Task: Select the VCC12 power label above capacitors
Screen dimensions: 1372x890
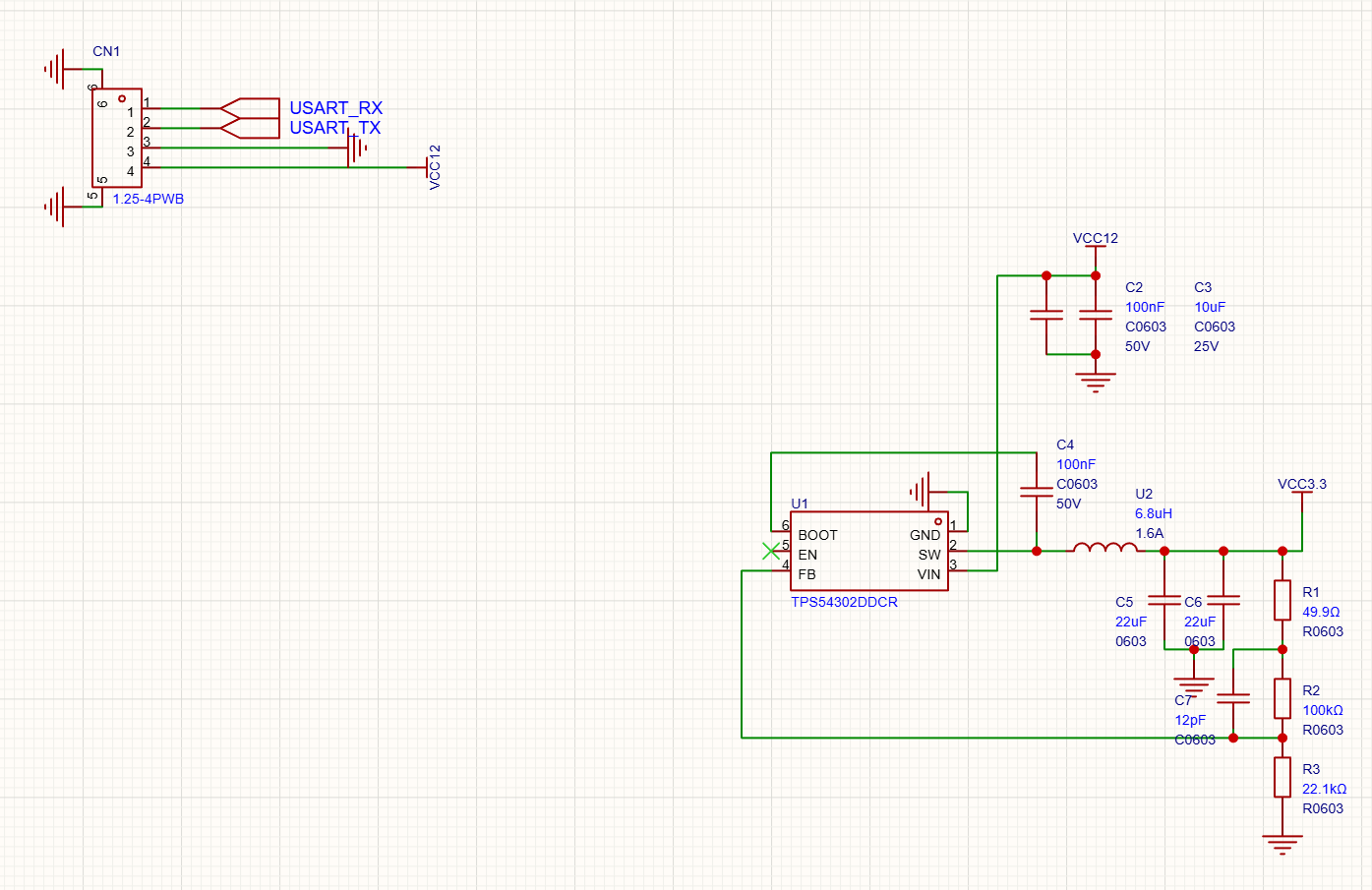Action: [1095, 239]
